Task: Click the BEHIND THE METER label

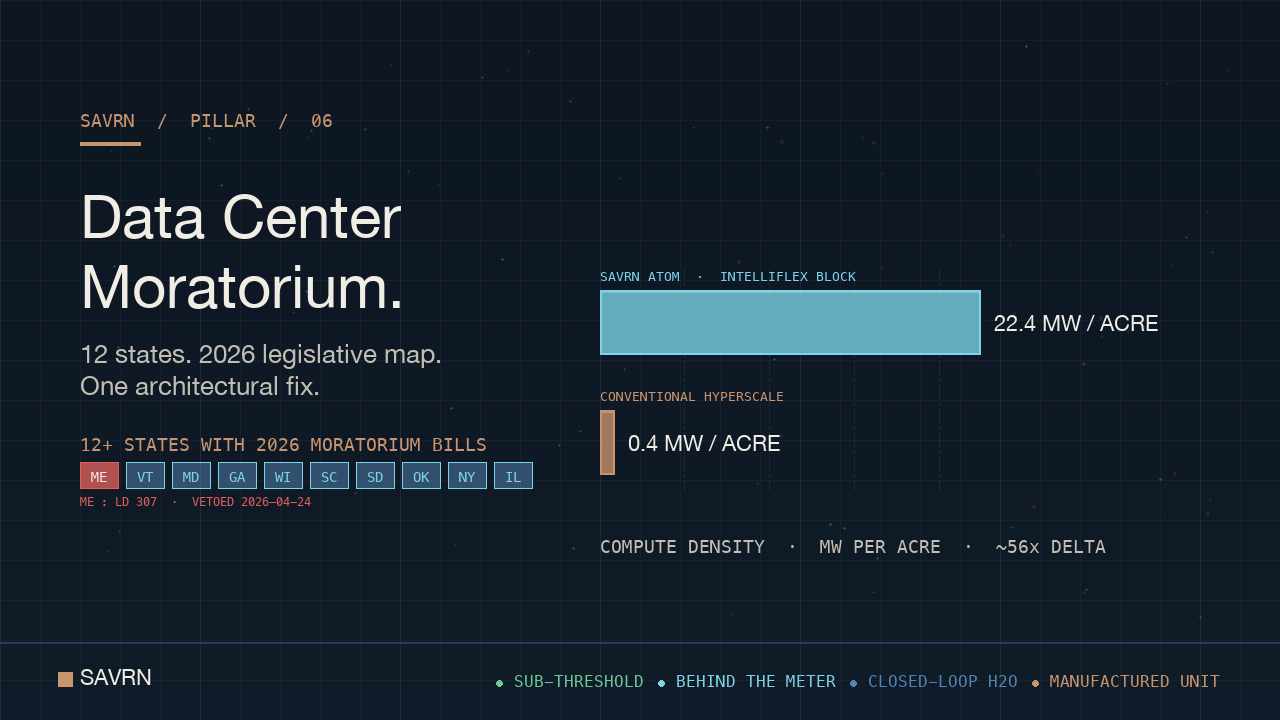Action: (x=756, y=682)
